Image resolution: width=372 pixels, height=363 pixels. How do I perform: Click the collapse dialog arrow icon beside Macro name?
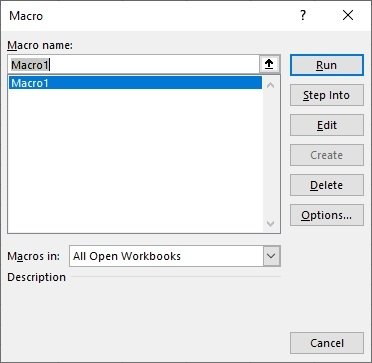tap(269, 65)
